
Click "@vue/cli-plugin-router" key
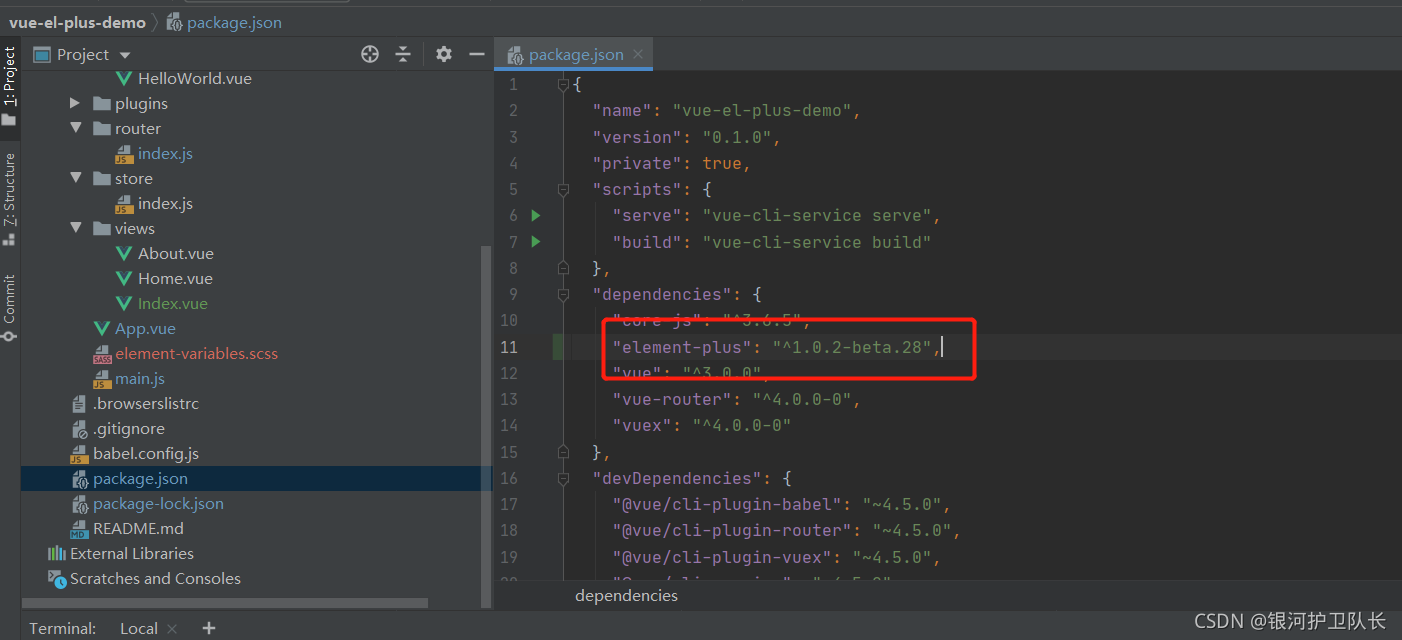pos(732,530)
